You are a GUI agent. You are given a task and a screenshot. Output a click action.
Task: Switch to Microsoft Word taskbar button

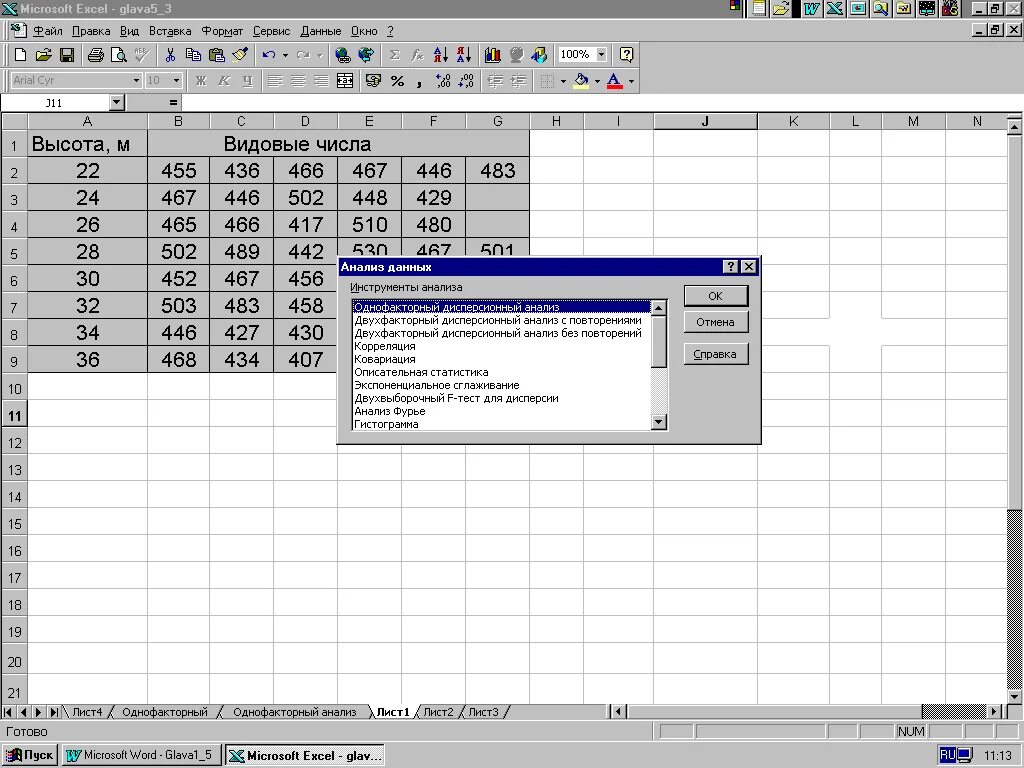point(142,755)
